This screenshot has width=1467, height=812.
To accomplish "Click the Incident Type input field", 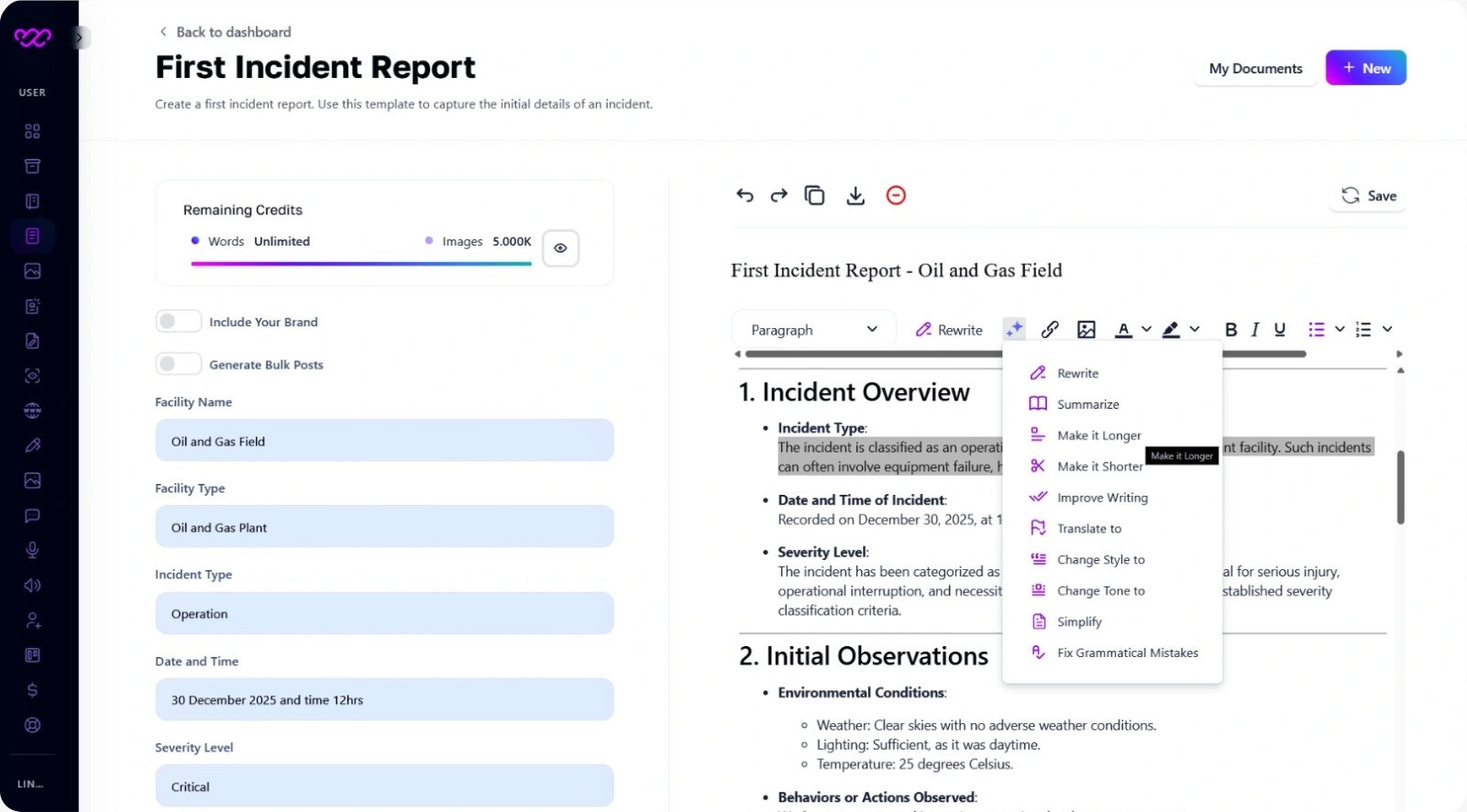I will pos(384,613).
